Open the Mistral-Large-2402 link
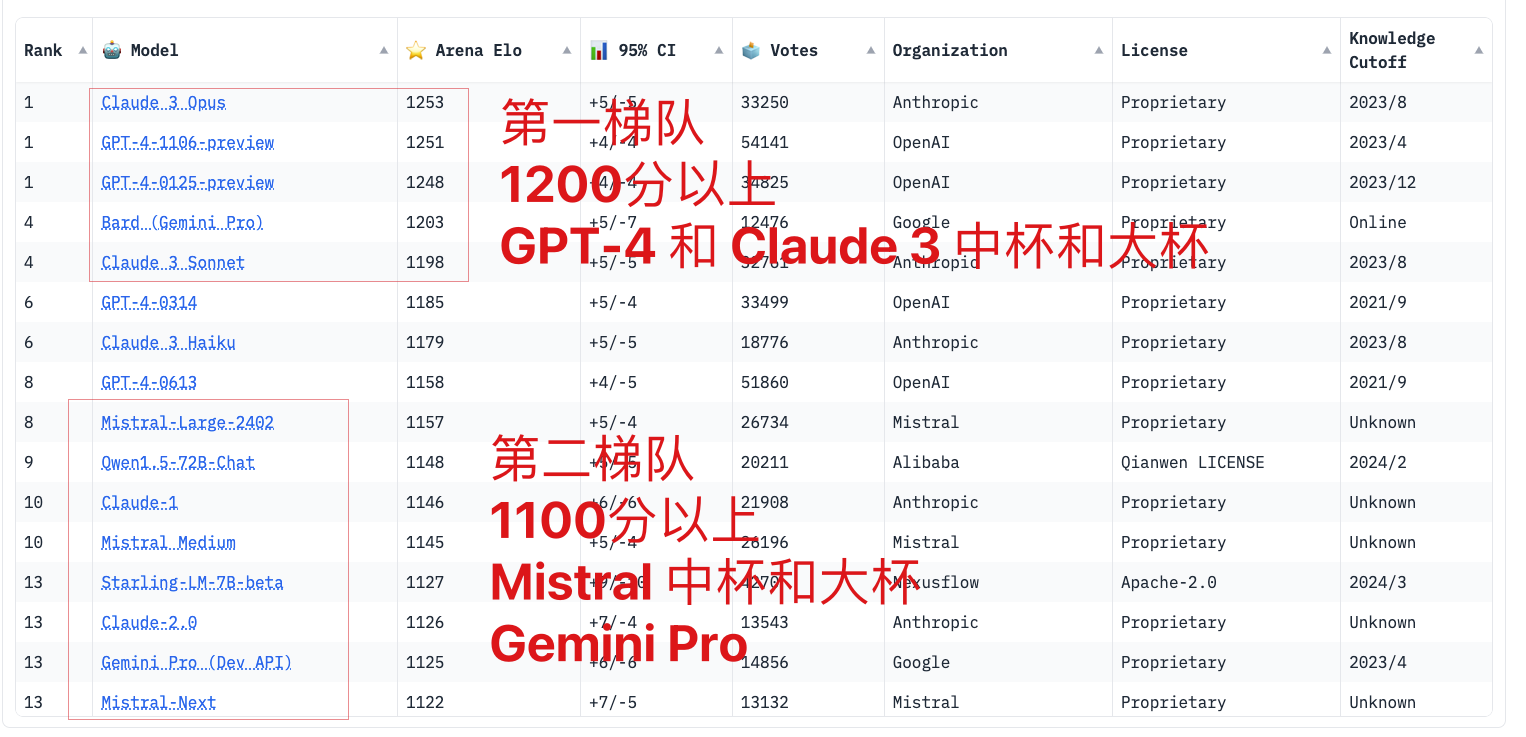This screenshot has height=737, width=1526. [x=188, y=422]
